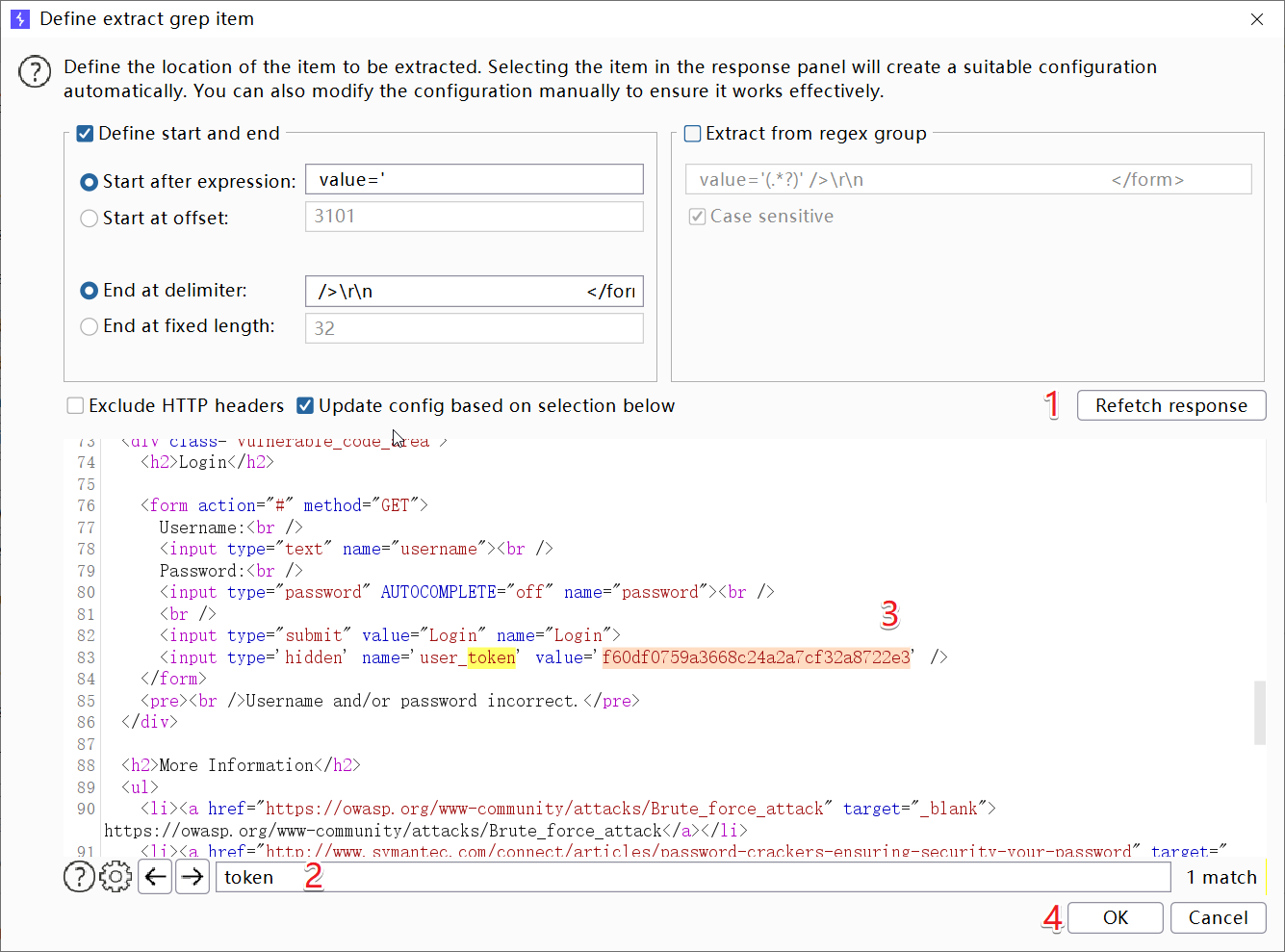Click the 1 match status label
Screen dimensions: 1285x952
pyautogui.click(x=1221, y=877)
